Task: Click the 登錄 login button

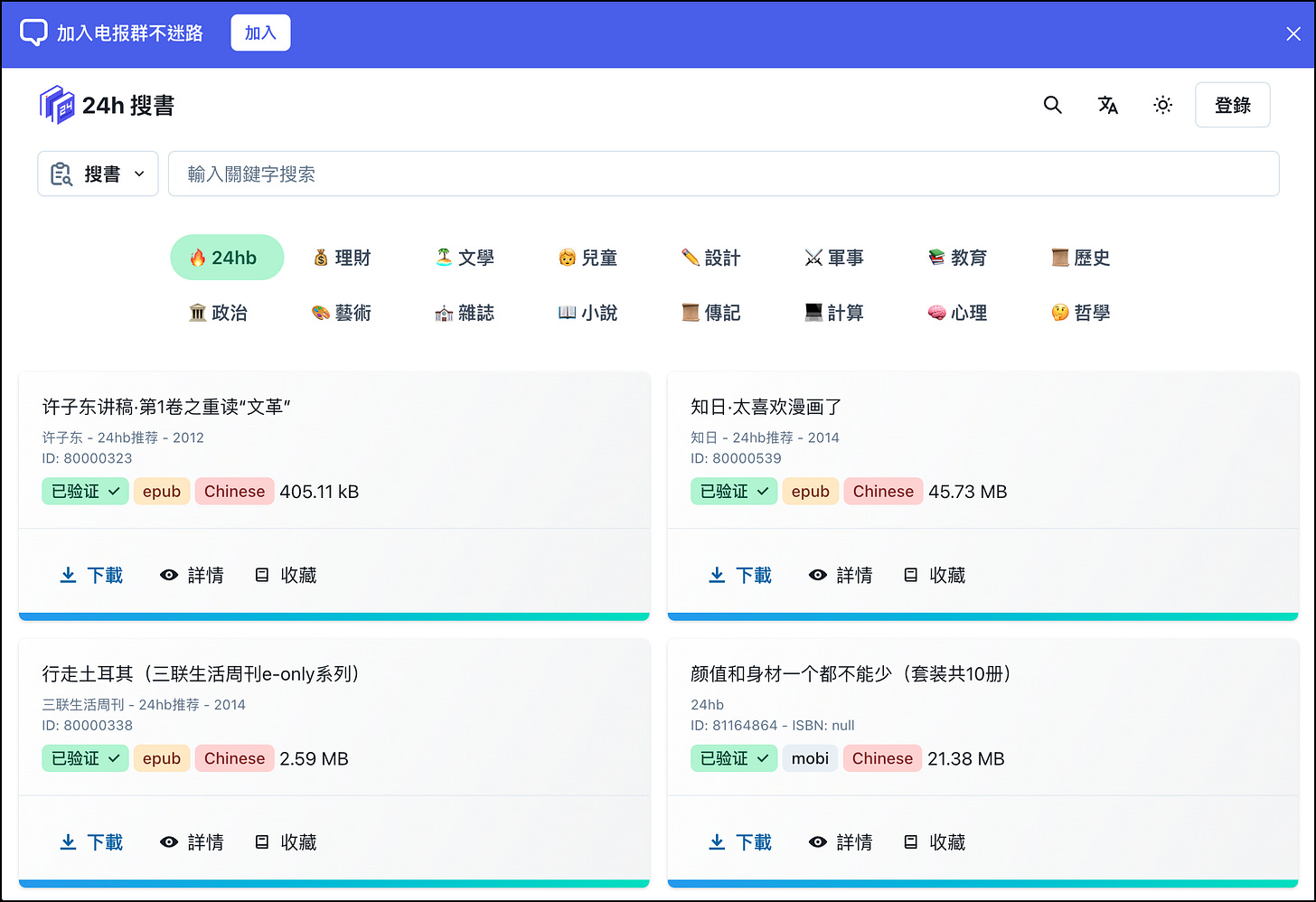Action: point(1233,105)
